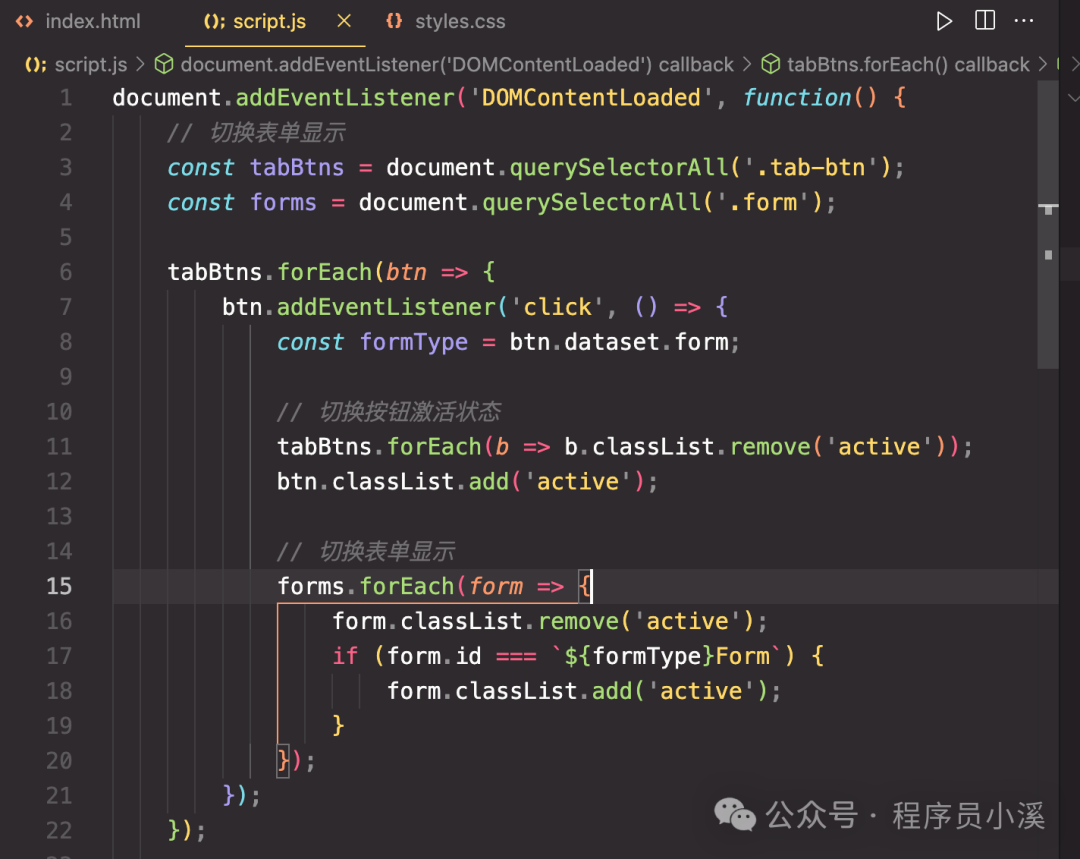Image resolution: width=1080 pixels, height=859 pixels.
Task: Expand the tabBtns.forEach() callback breadcrumb
Action: coord(908,65)
